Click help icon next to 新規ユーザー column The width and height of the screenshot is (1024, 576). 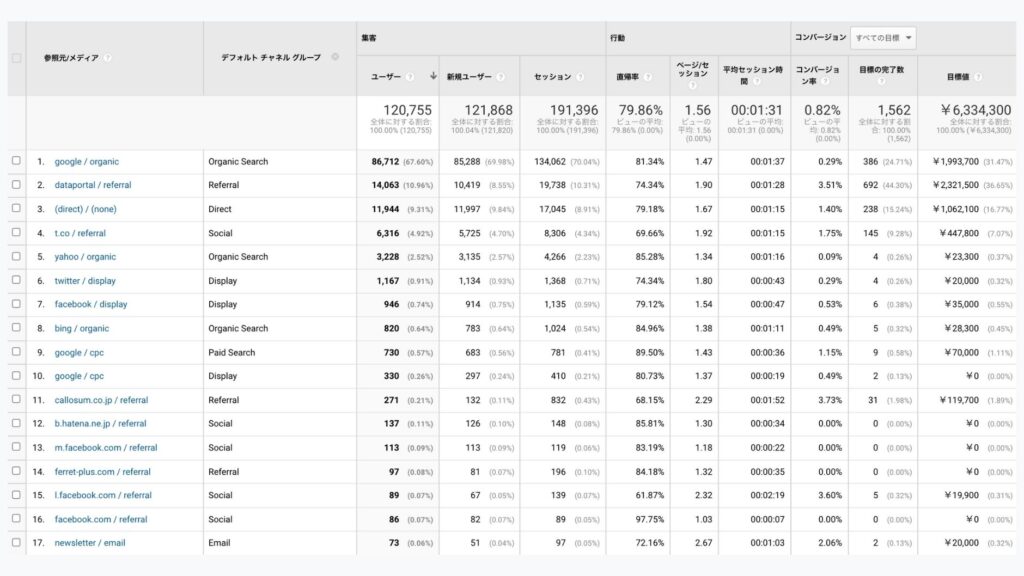[500, 77]
